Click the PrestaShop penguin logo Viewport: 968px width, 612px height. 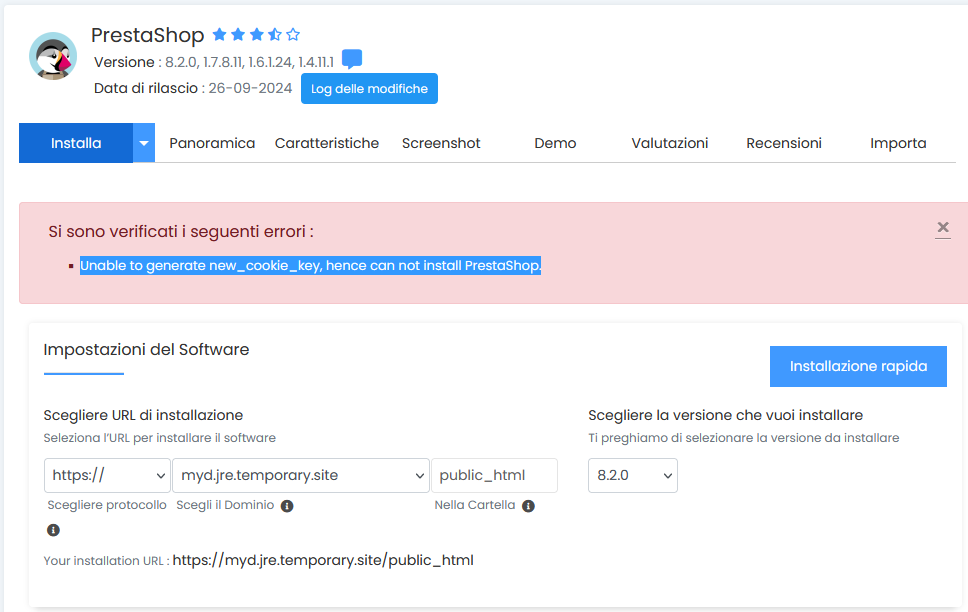point(53,56)
